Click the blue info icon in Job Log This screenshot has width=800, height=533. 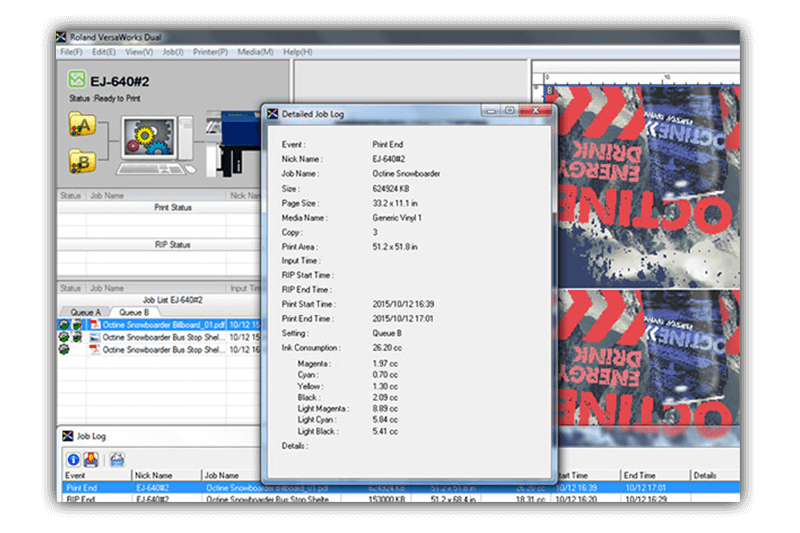click(x=74, y=458)
